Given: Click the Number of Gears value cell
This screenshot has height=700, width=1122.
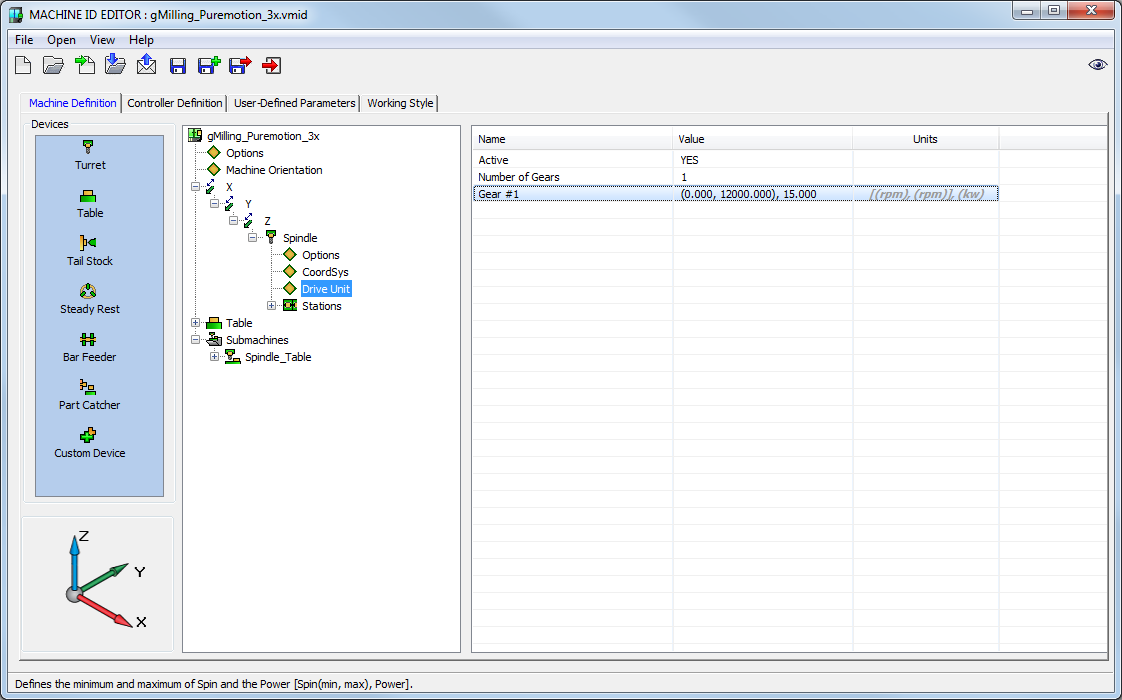Looking at the screenshot, I should click(x=763, y=178).
